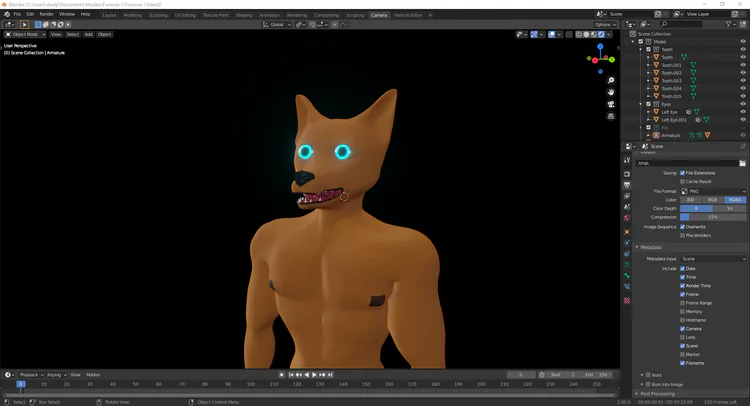
Task: Open the View Layer properties tab icon
Action: tap(627, 196)
